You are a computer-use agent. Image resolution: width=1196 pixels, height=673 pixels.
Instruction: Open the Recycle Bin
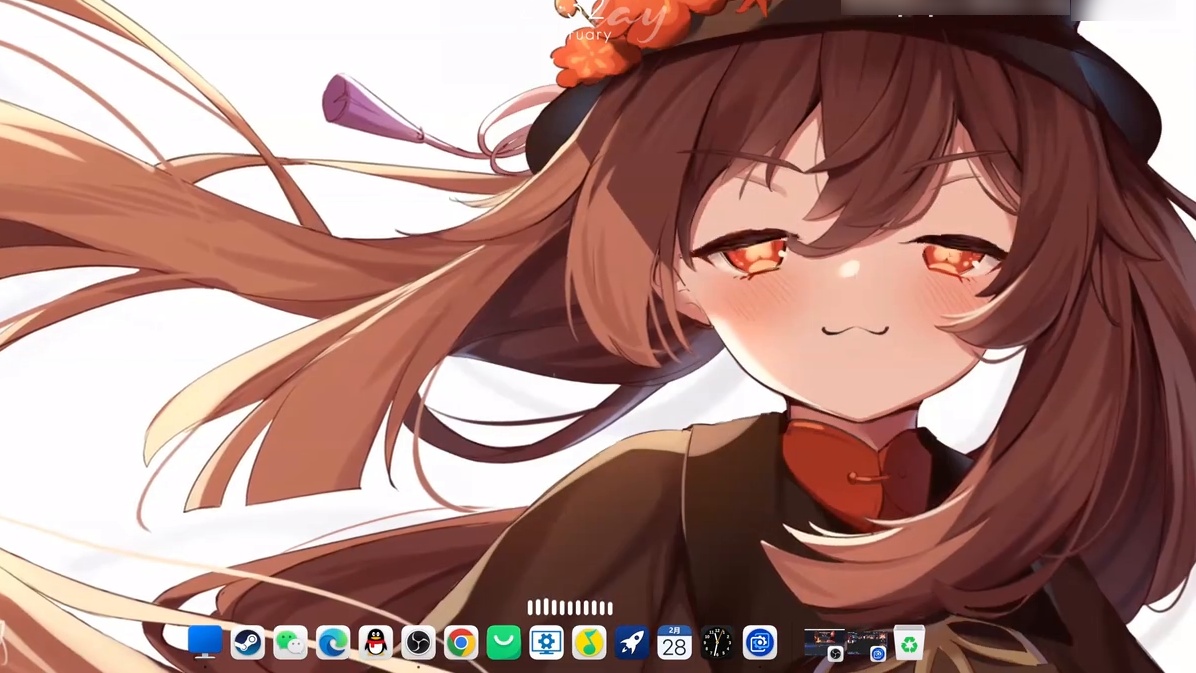point(908,643)
